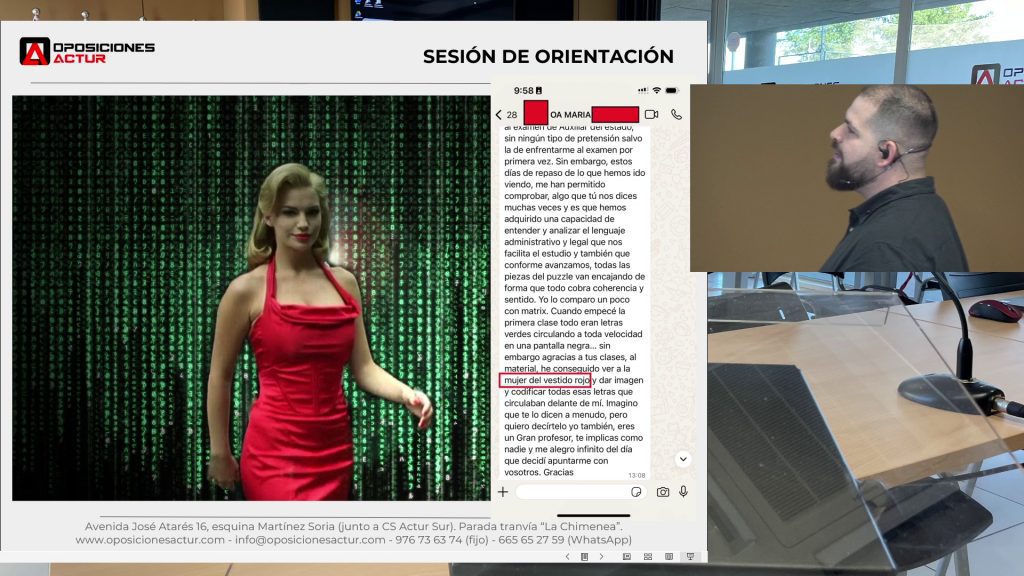Image resolution: width=1024 pixels, height=576 pixels.
Task: Open the sticker picker in message field
Action: point(636,492)
